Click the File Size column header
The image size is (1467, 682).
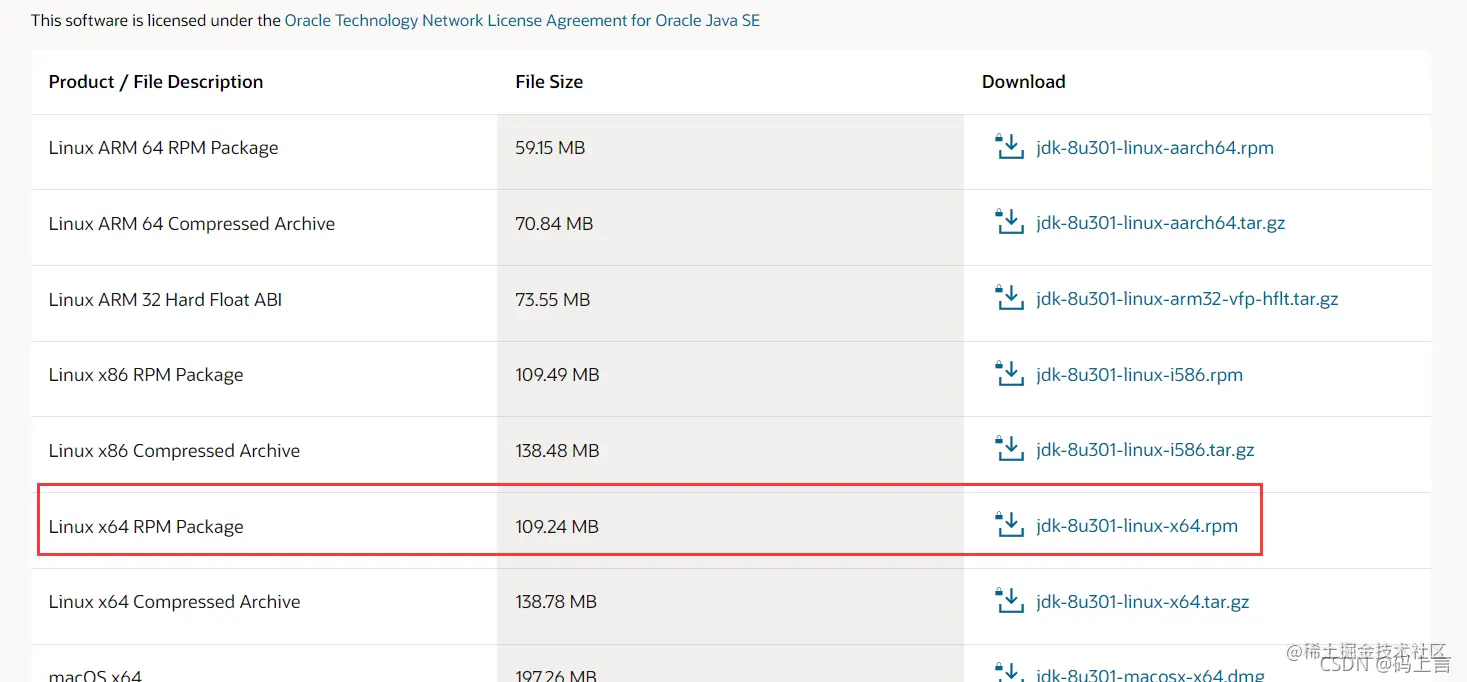point(549,82)
